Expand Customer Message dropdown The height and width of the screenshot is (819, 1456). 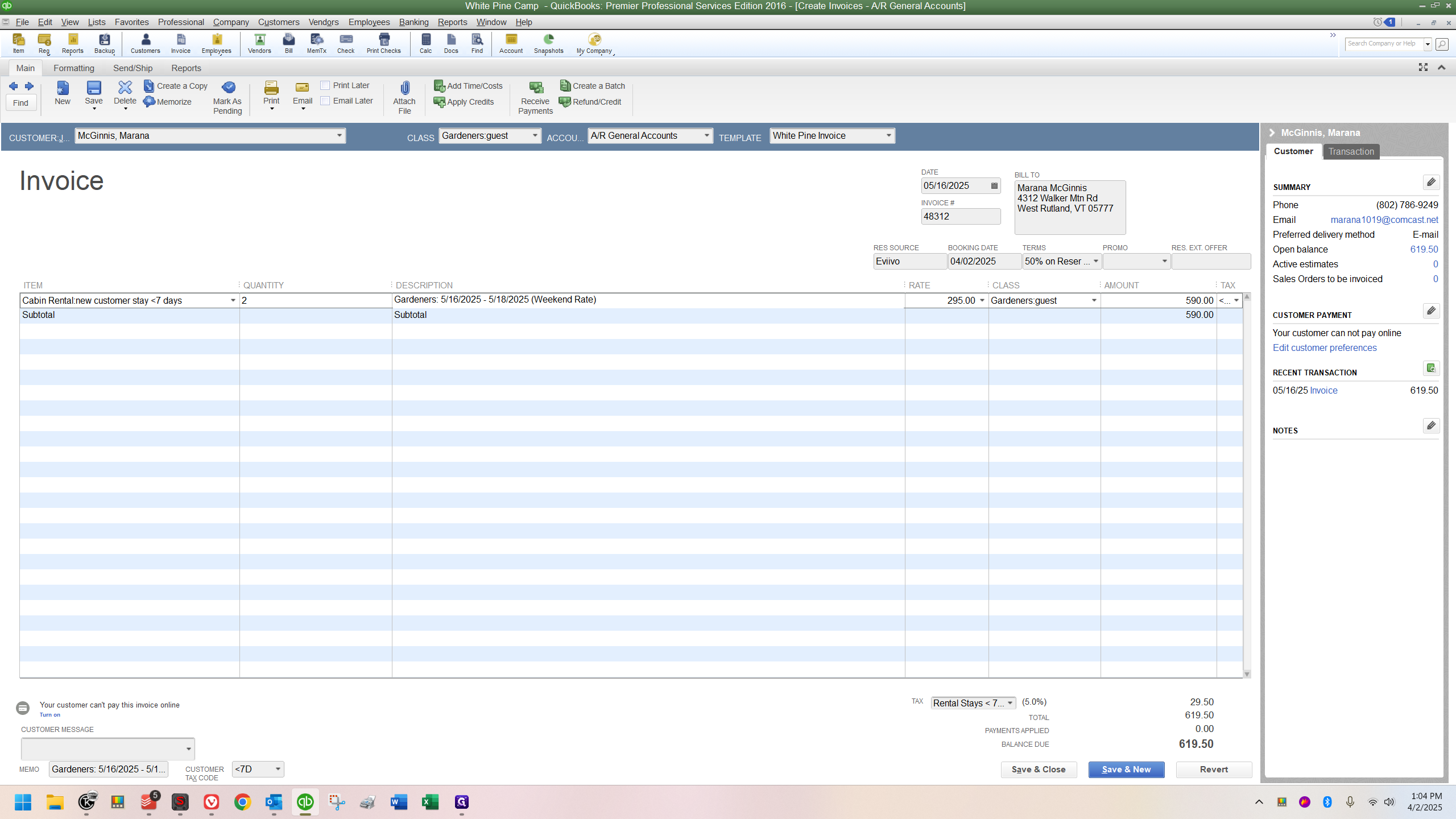[x=188, y=749]
